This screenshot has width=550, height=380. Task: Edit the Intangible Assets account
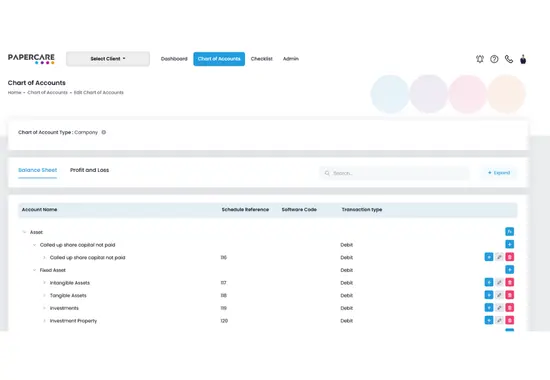(499, 282)
